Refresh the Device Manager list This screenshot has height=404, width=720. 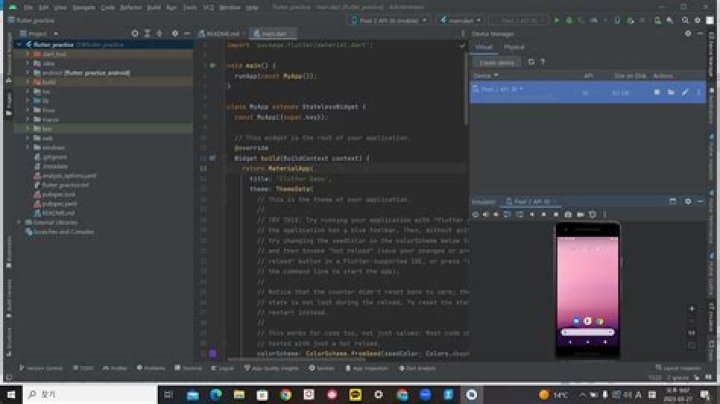(531, 62)
